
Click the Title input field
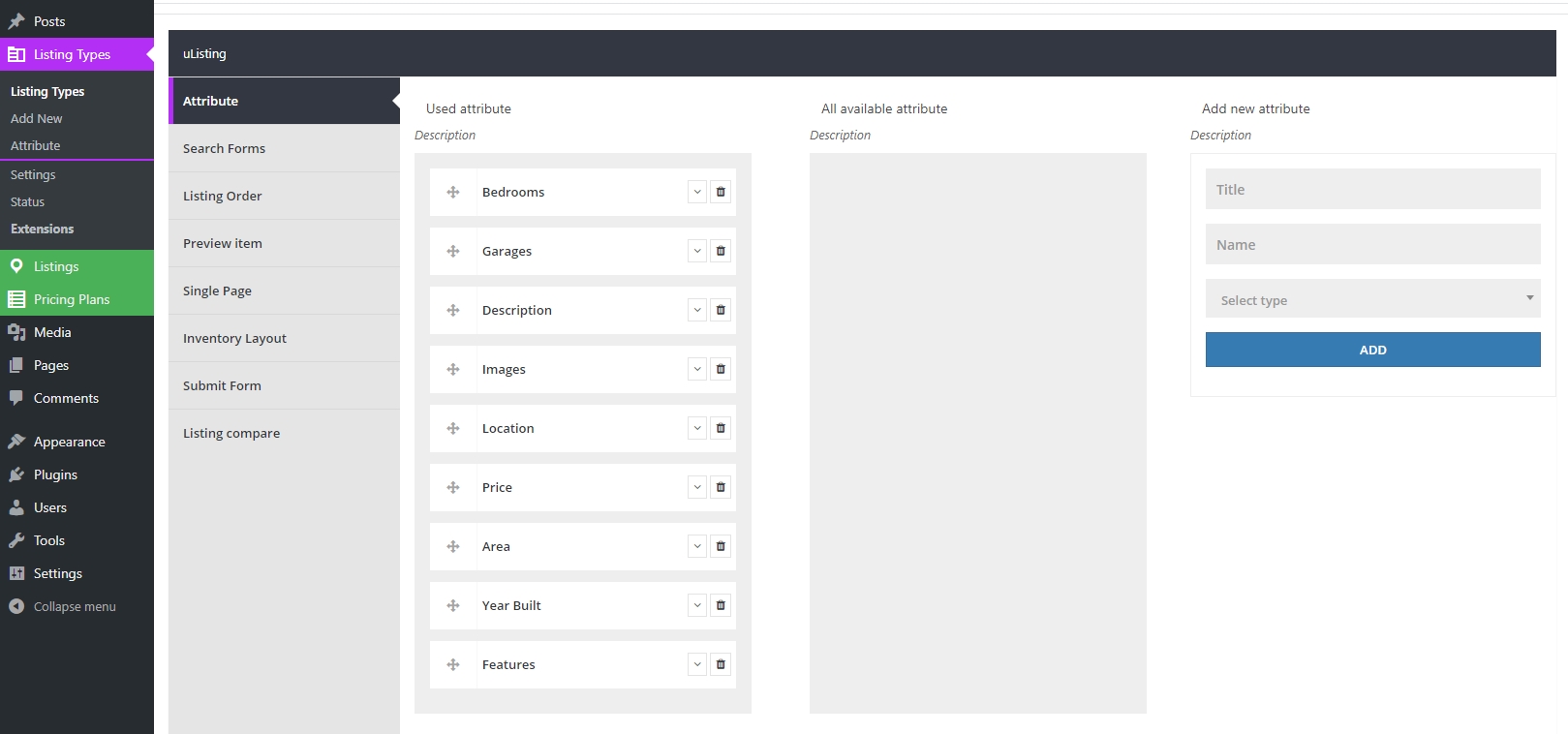click(x=1372, y=190)
